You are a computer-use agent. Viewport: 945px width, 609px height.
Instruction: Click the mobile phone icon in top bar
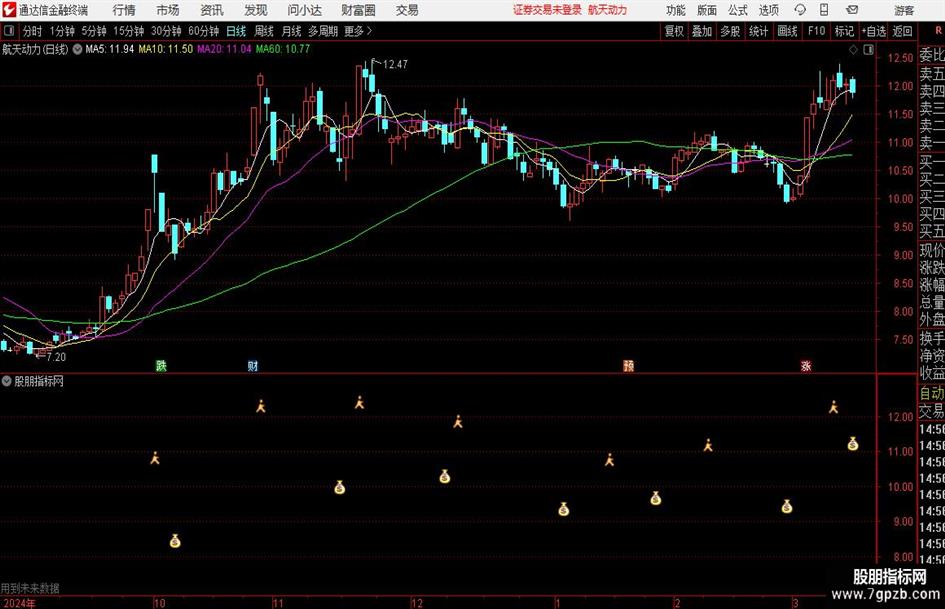(824, 10)
